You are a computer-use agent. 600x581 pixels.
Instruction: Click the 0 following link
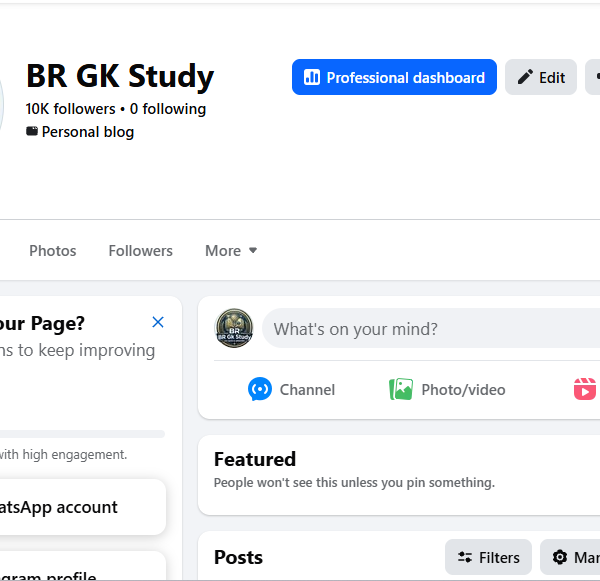click(x=168, y=109)
